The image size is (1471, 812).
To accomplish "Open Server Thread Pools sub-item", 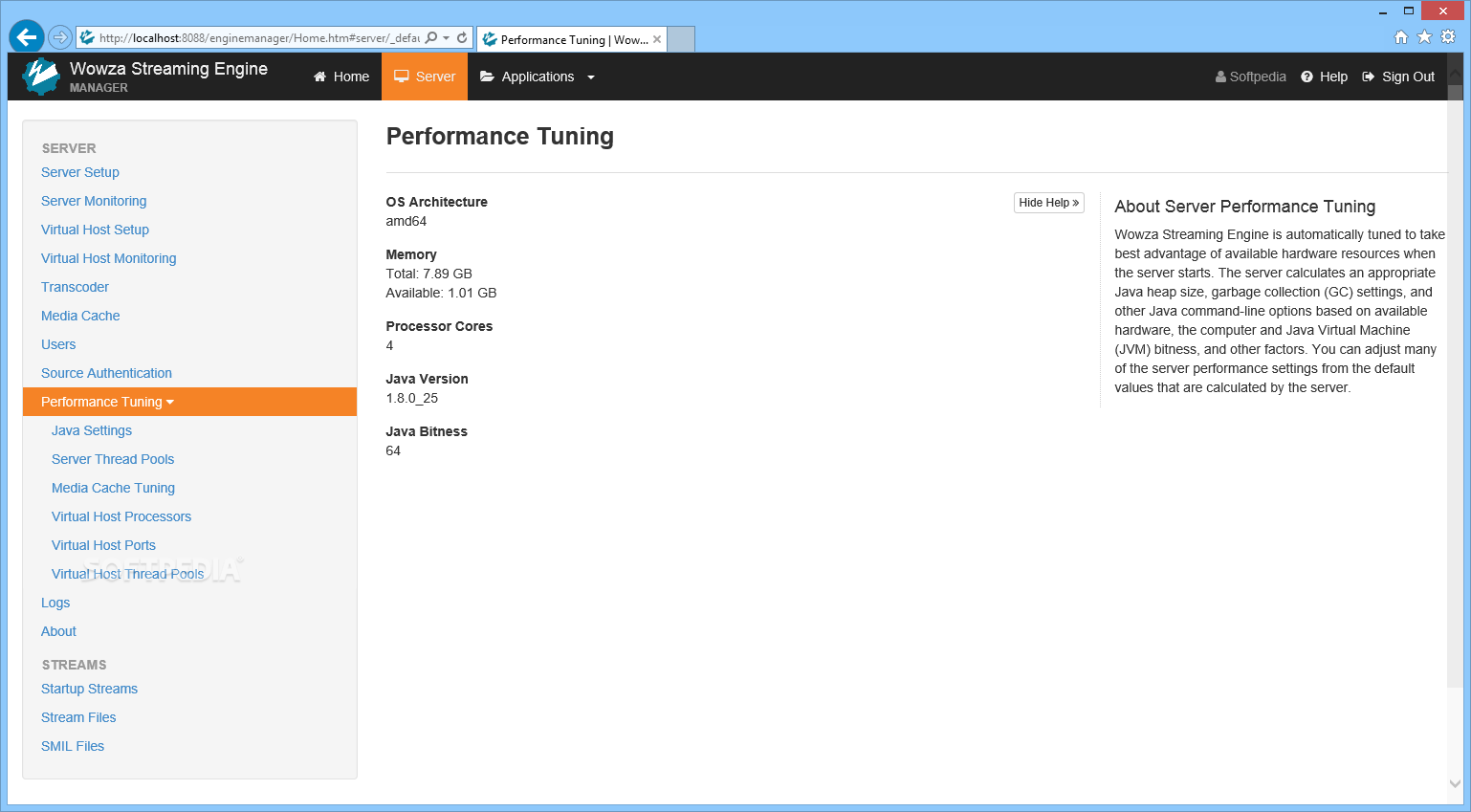I will 113,459.
